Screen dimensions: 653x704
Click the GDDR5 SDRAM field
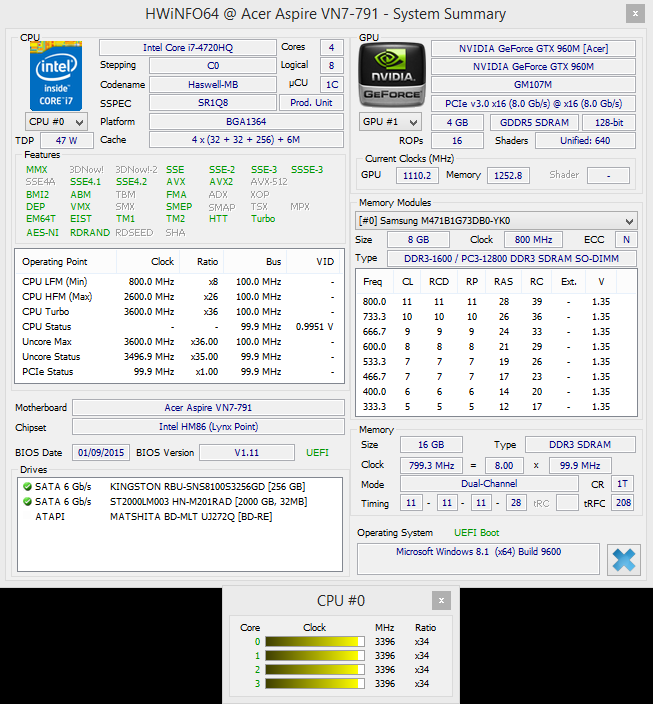click(x=534, y=123)
